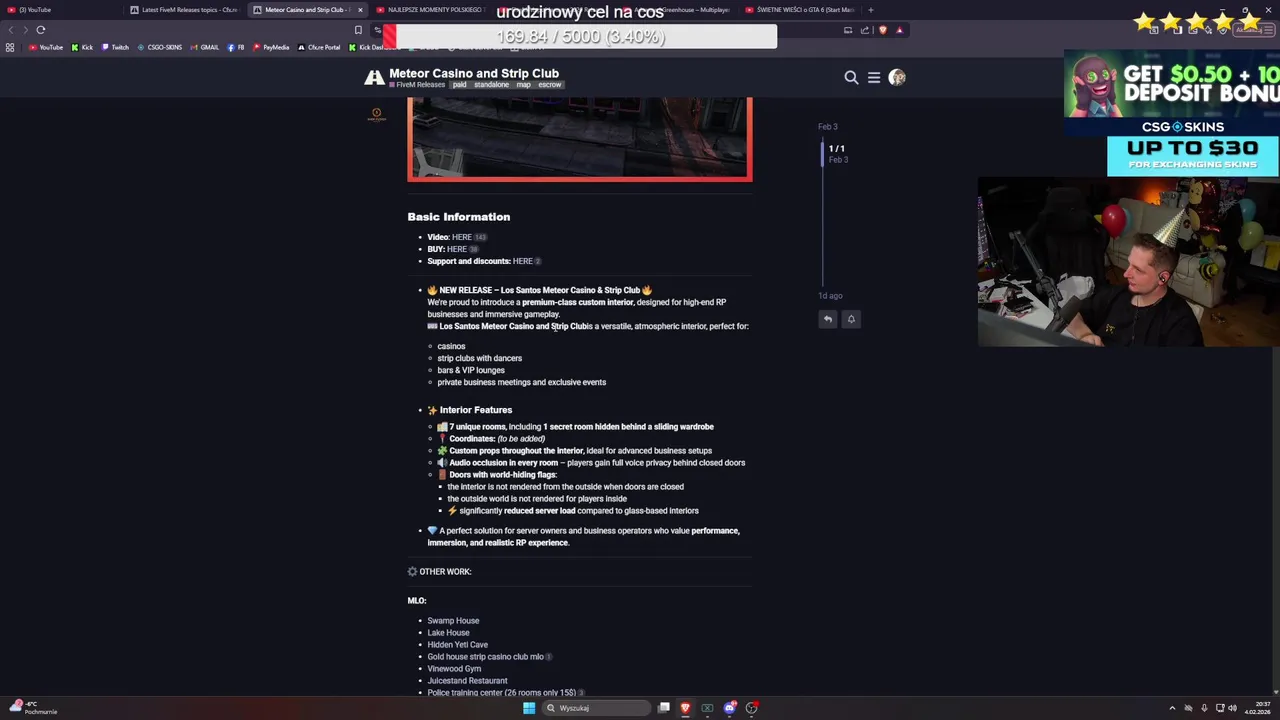
Task: Open the Swamp House MLO link
Action: pos(453,621)
